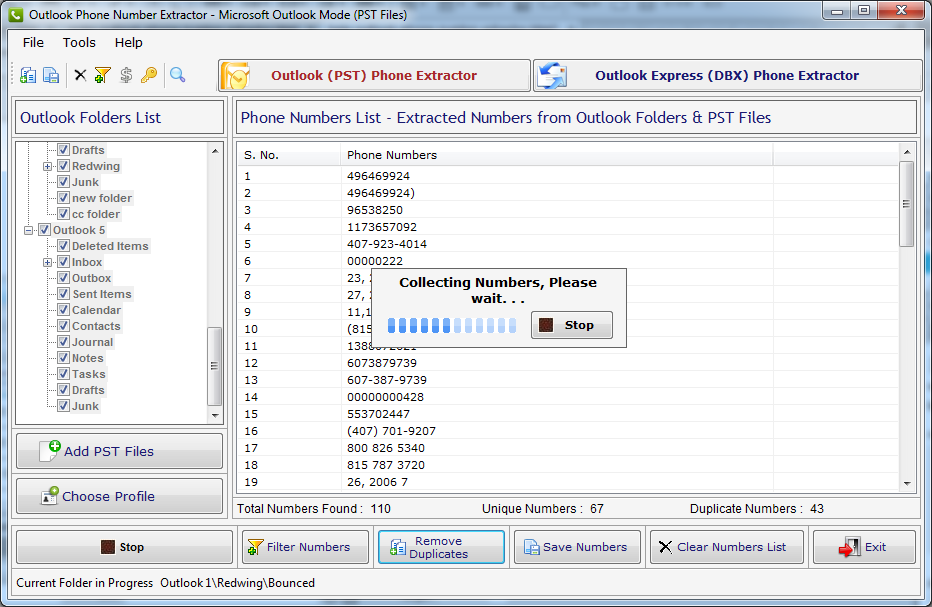Click Clear Numbers List button
The image size is (932, 607).
coord(727,547)
